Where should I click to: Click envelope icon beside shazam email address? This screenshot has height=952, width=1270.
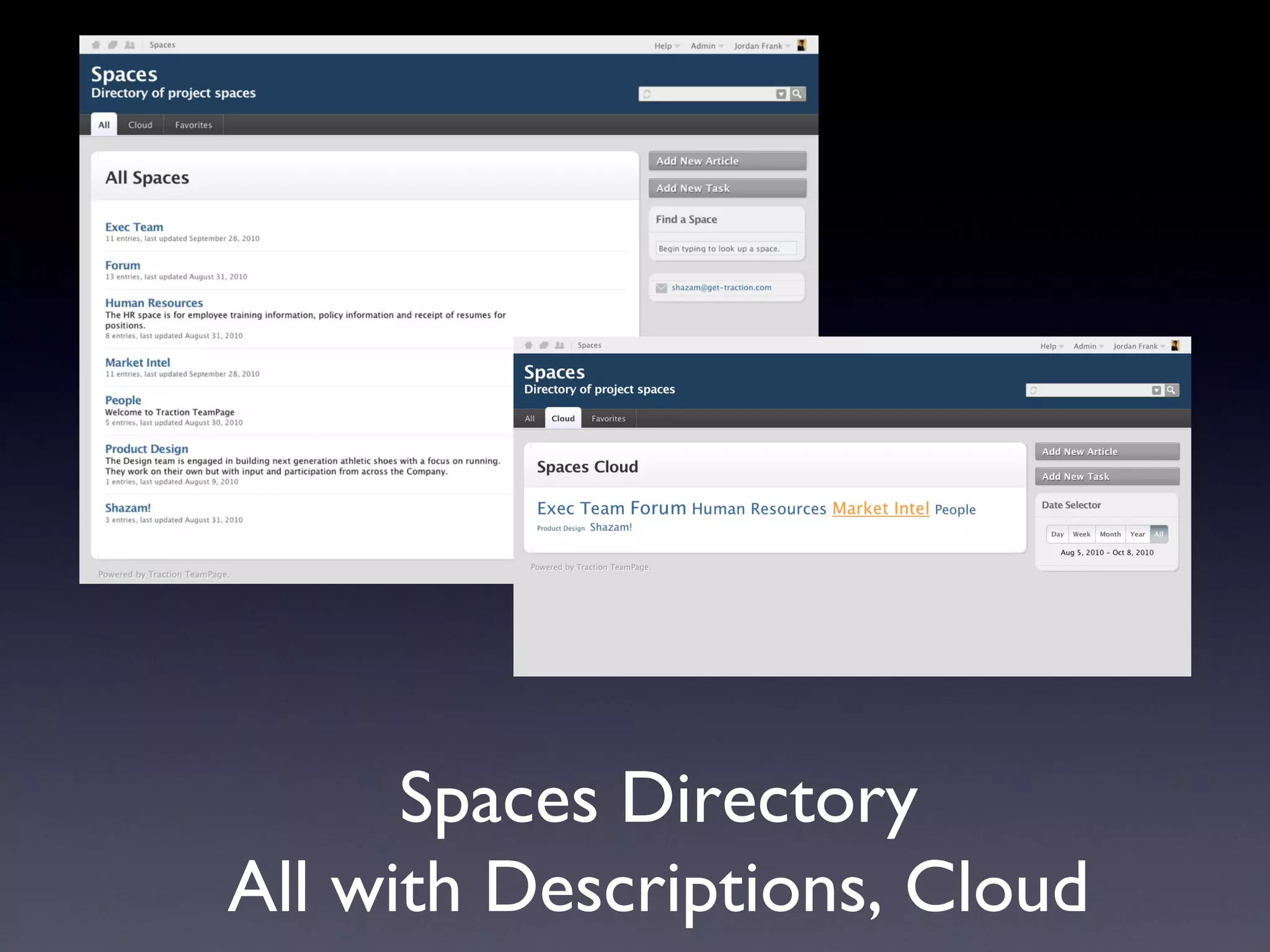coord(661,288)
